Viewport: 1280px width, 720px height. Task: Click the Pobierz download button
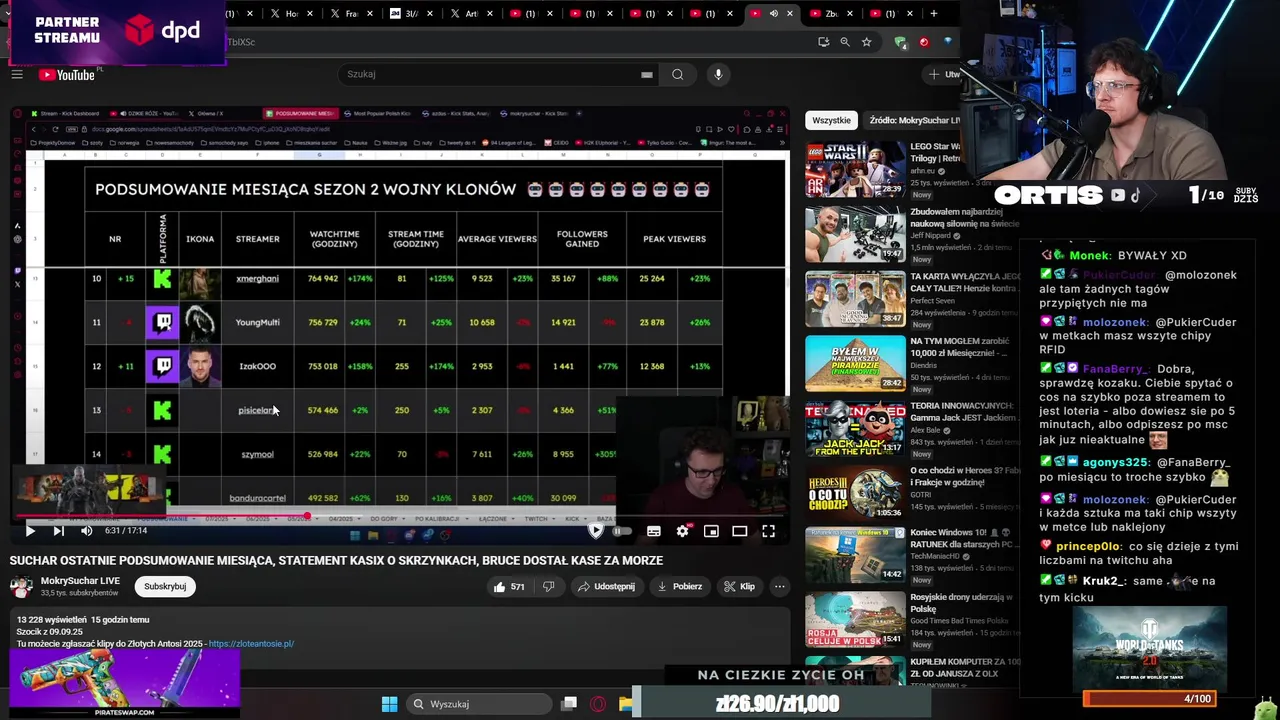point(680,587)
